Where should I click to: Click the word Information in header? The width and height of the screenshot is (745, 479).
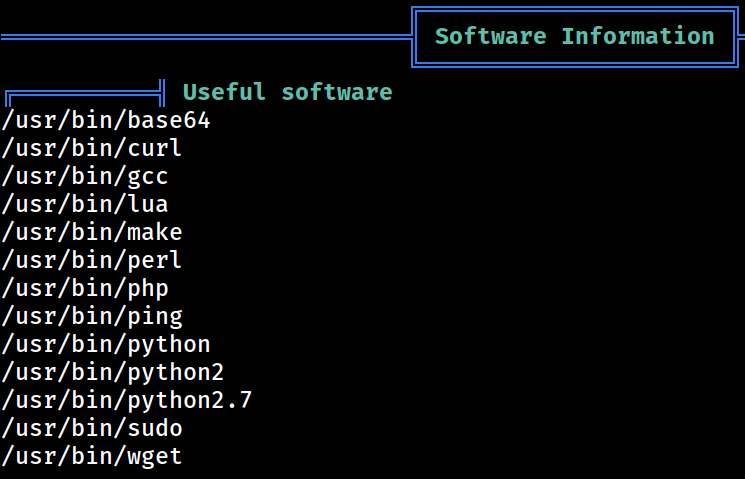coord(638,37)
